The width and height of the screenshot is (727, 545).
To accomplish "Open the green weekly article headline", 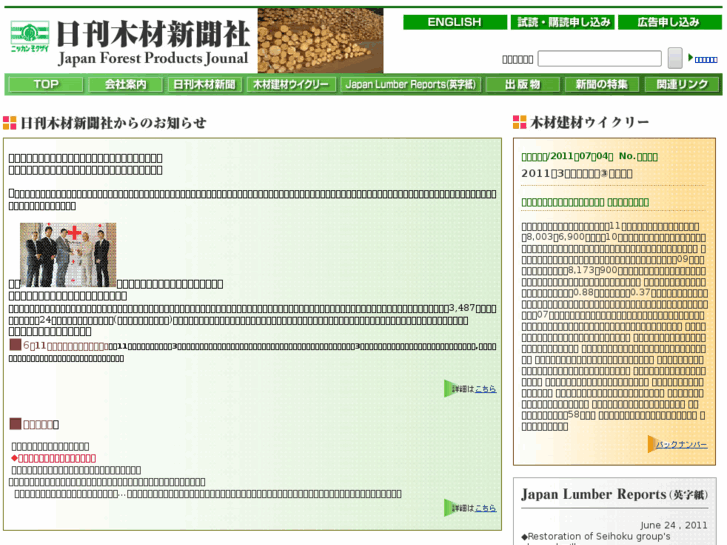I will (x=585, y=202).
